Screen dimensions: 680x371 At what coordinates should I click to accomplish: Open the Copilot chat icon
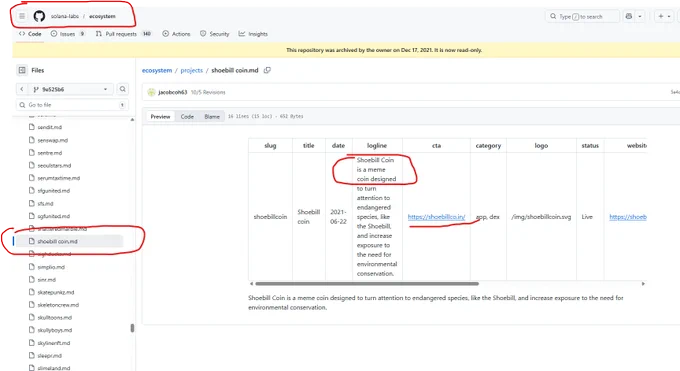[x=629, y=16]
